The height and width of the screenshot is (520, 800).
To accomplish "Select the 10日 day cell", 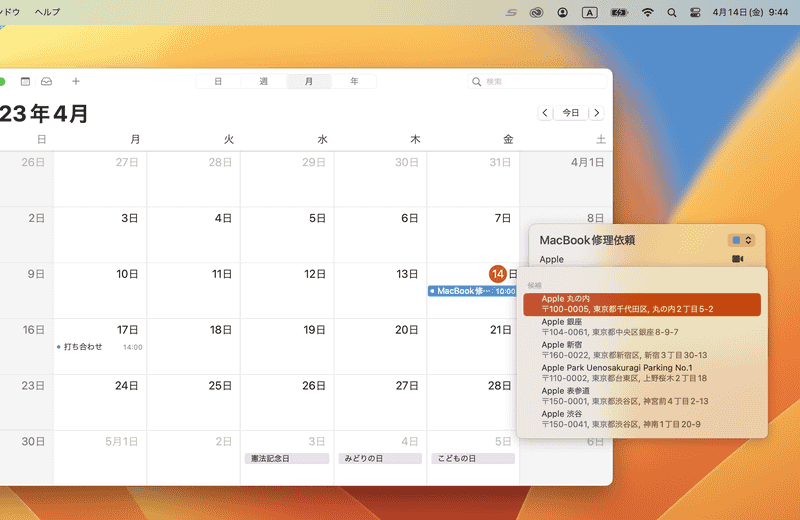I will [101, 291].
